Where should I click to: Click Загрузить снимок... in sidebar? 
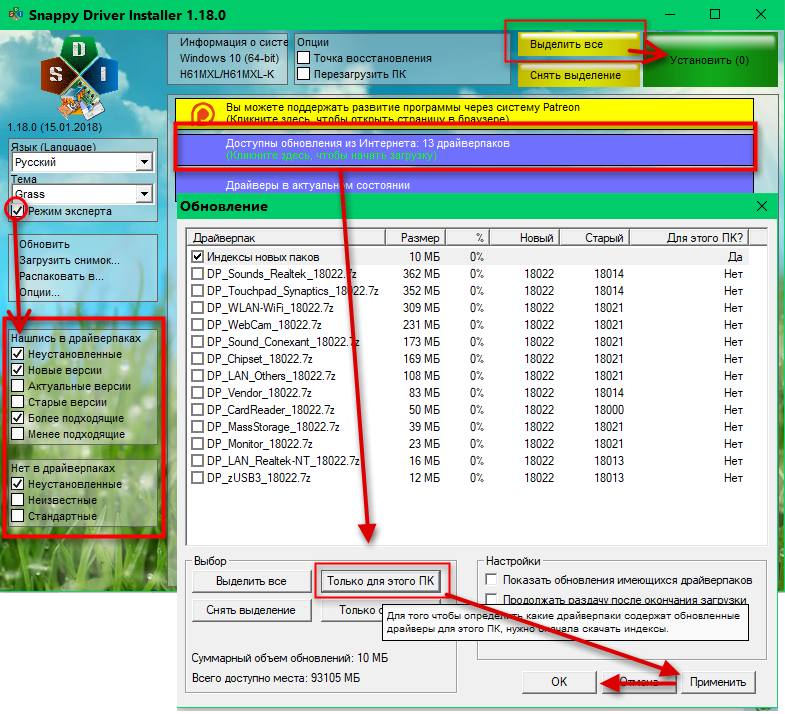(x=69, y=260)
